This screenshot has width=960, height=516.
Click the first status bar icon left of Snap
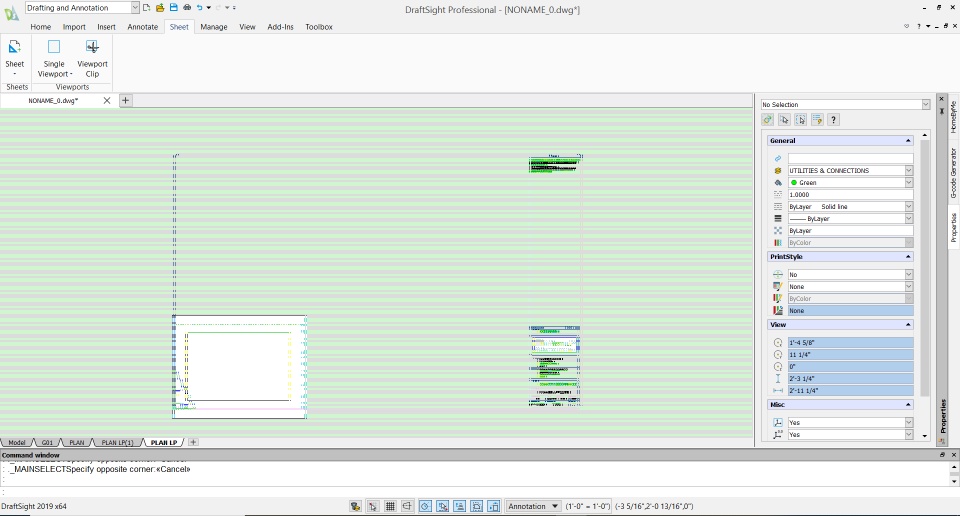click(x=355, y=506)
